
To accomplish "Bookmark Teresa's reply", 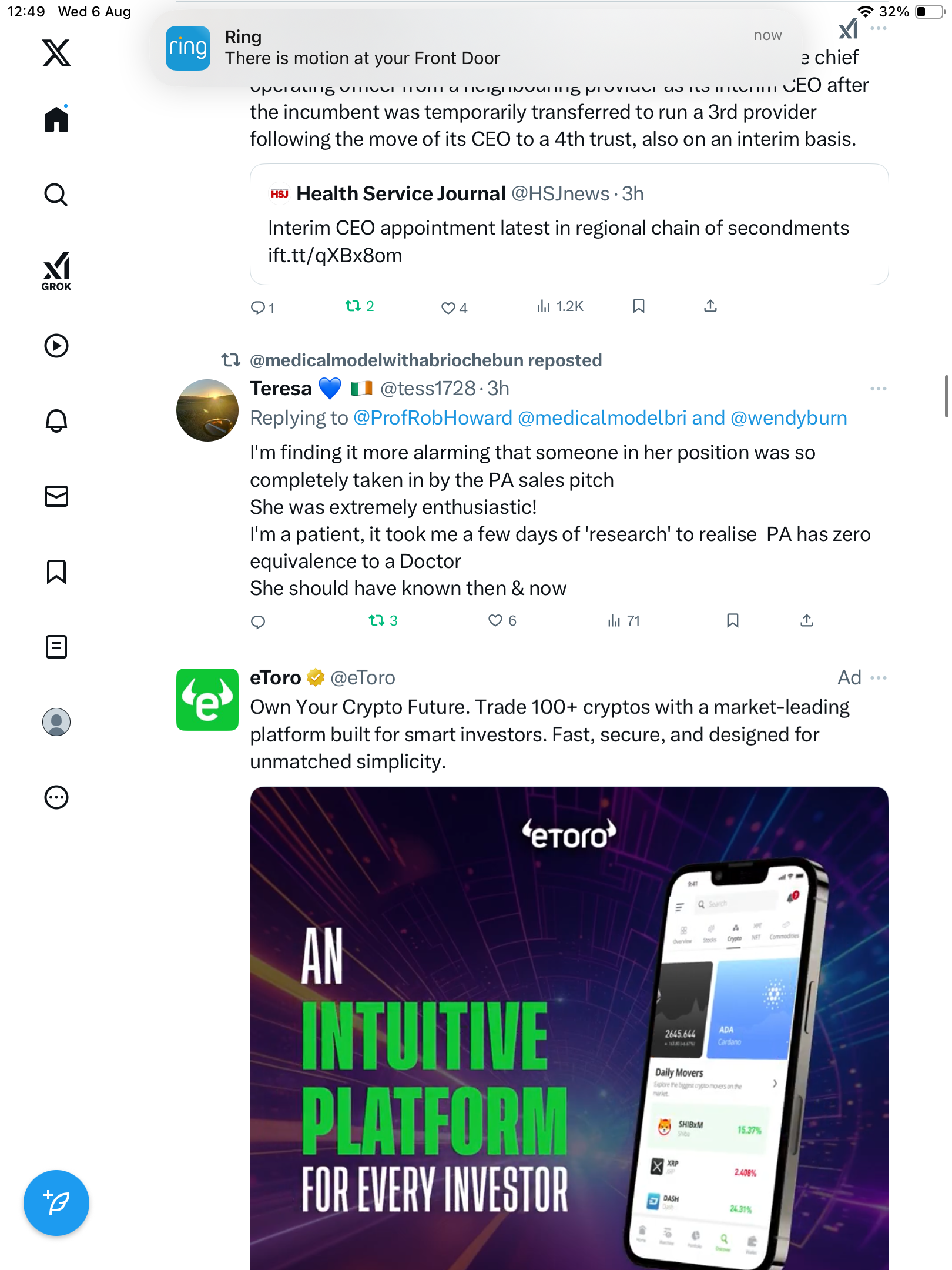I will coord(732,620).
